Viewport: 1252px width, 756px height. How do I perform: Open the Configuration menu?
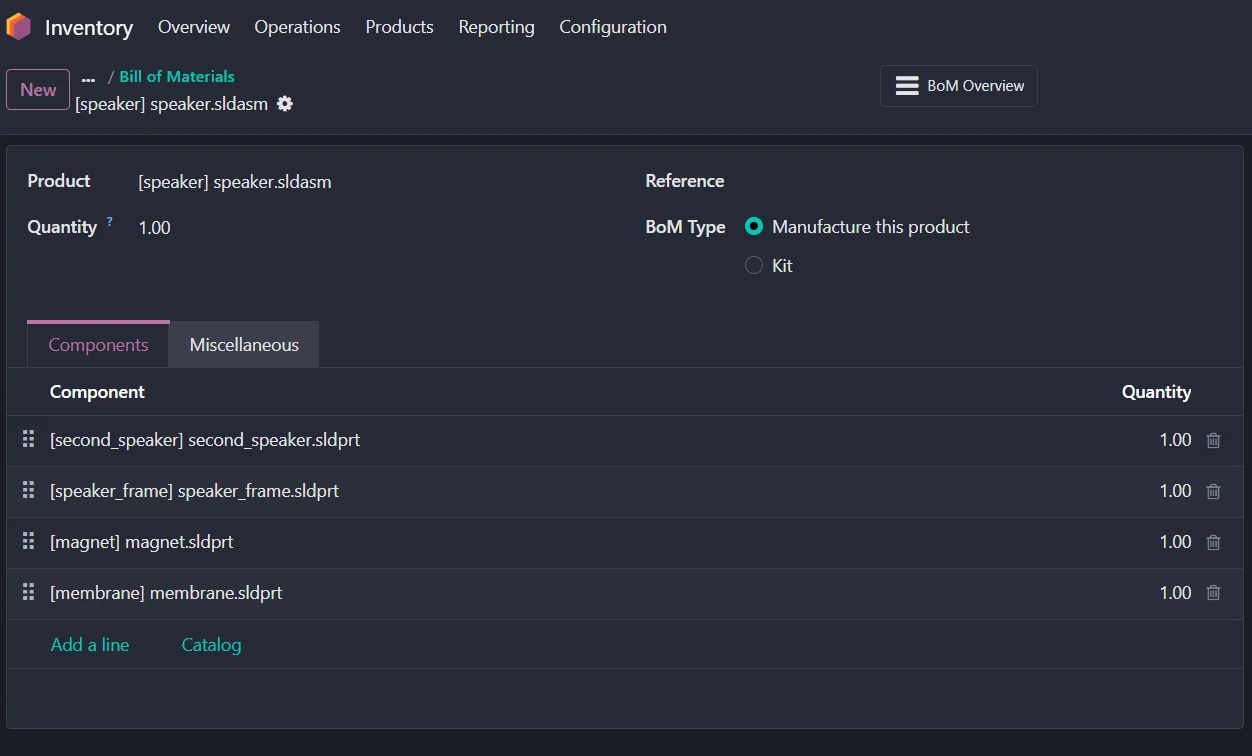[x=613, y=27]
